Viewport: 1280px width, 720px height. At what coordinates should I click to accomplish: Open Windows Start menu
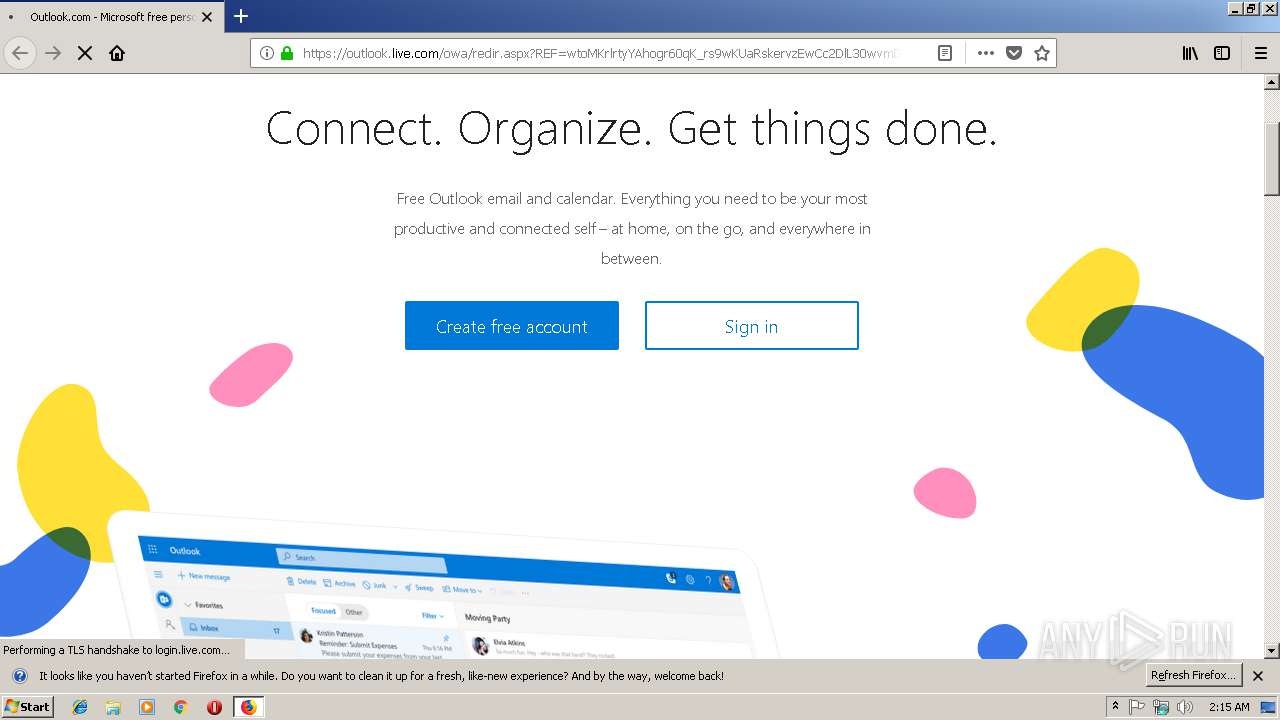click(28, 706)
